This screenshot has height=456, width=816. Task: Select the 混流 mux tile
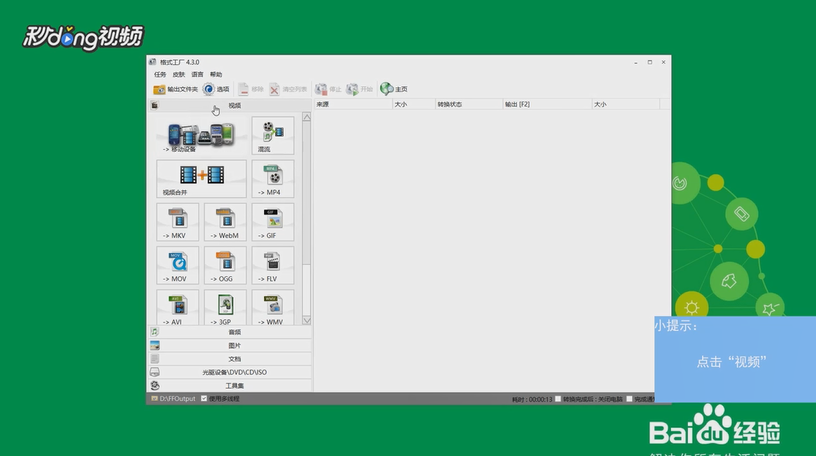tap(273, 135)
